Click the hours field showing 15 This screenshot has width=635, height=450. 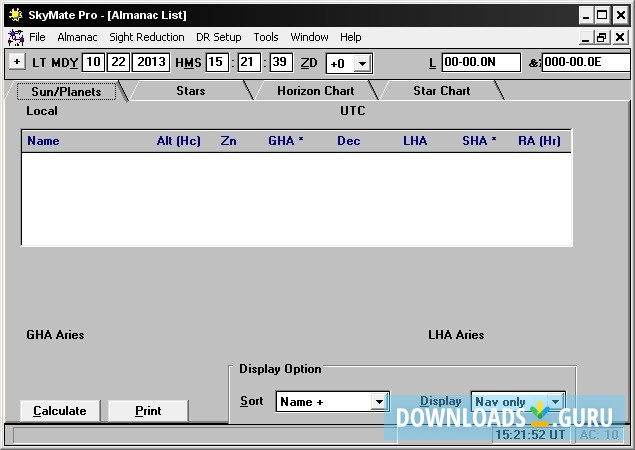[216, 62]
